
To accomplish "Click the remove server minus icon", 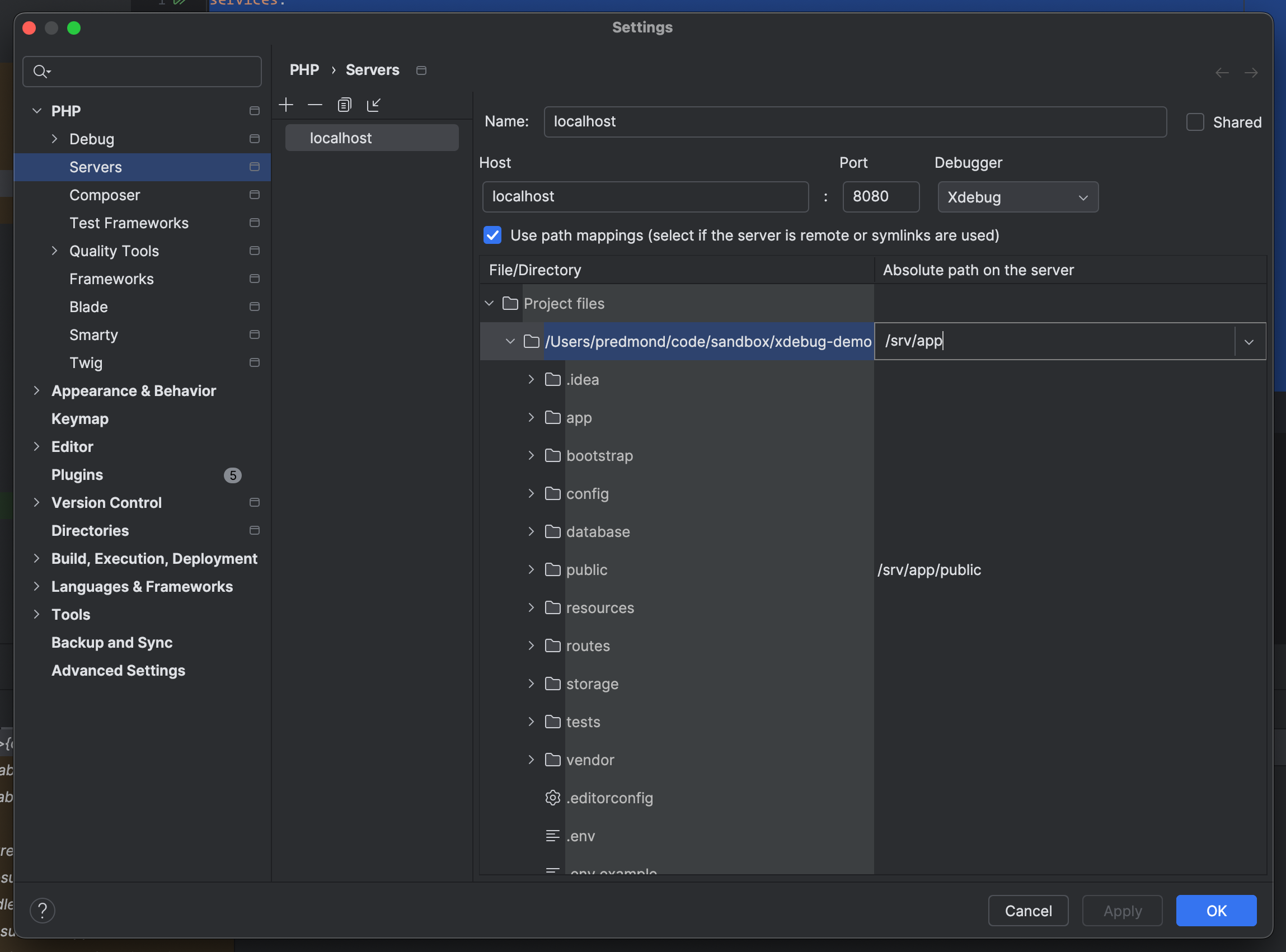I will (x=315, y=105).
